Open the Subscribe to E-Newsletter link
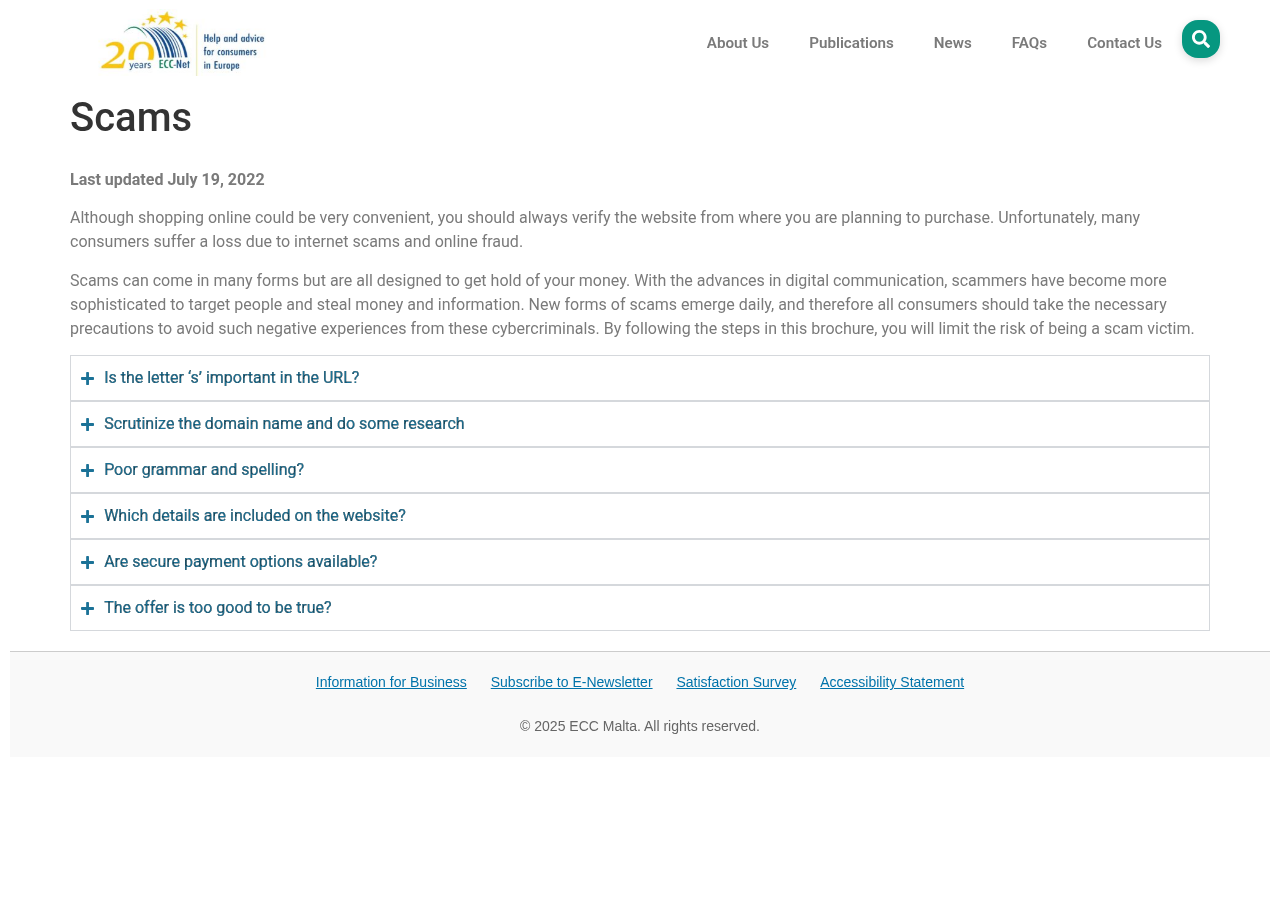 coord(571,682)
